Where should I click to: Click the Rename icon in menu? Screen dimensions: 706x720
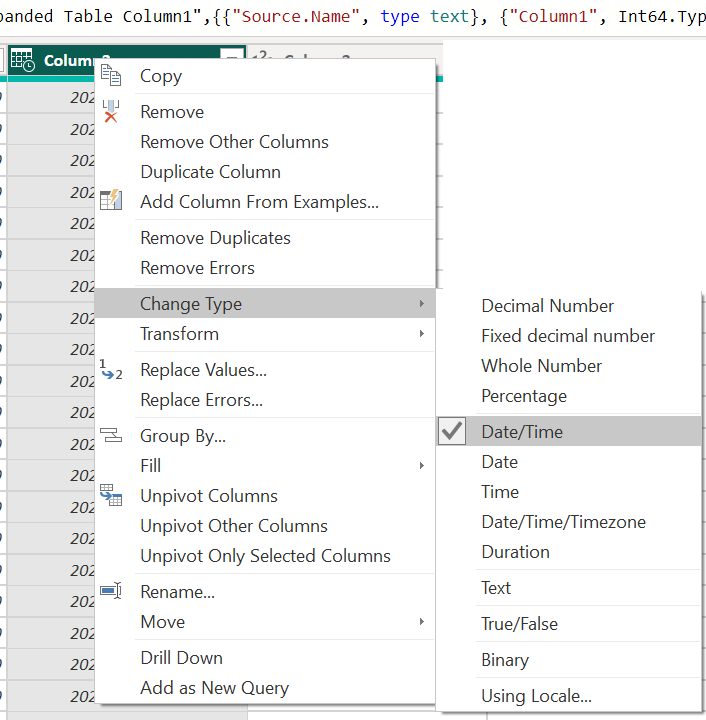pos(111,592)
